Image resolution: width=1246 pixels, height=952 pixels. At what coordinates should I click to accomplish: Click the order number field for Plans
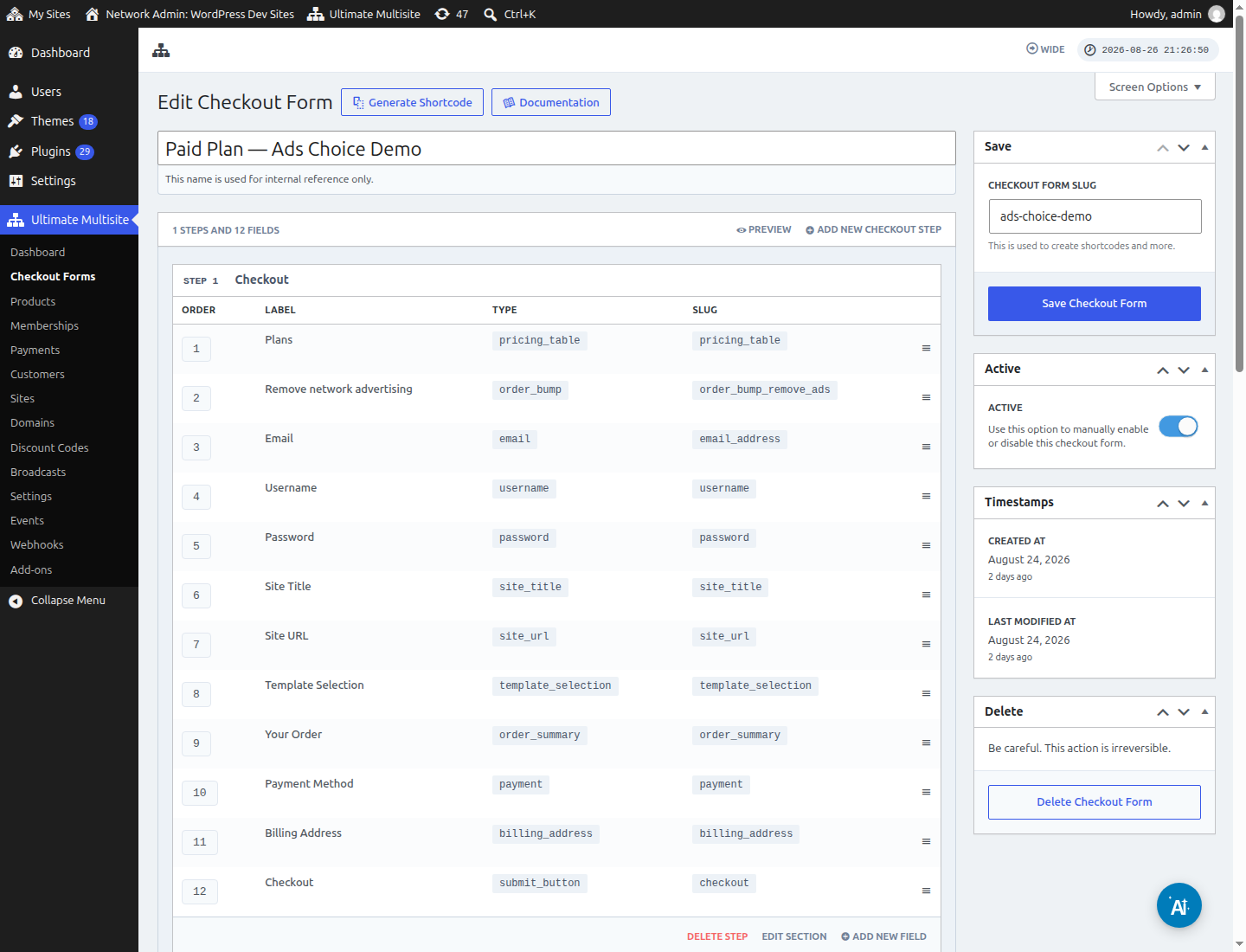point(196,349)
